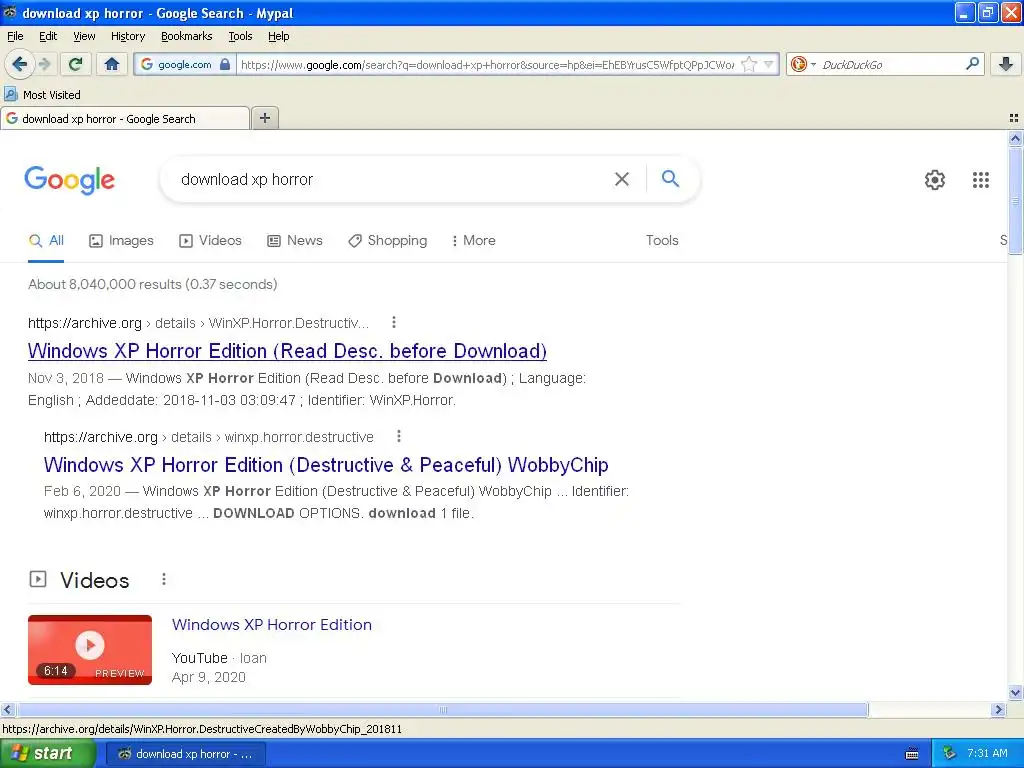The height and width of the screenshot is (768, 1024).
Task: Click vertical scrollbar down arrow
Action: pos(1015,692)
